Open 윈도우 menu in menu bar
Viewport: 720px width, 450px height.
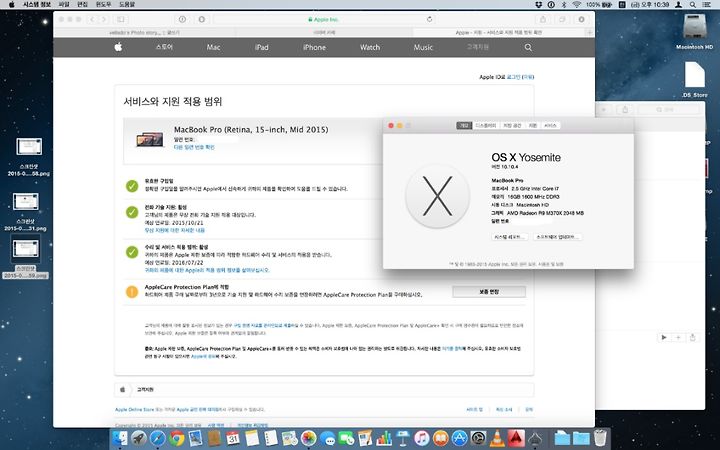(x=103, y=5)
